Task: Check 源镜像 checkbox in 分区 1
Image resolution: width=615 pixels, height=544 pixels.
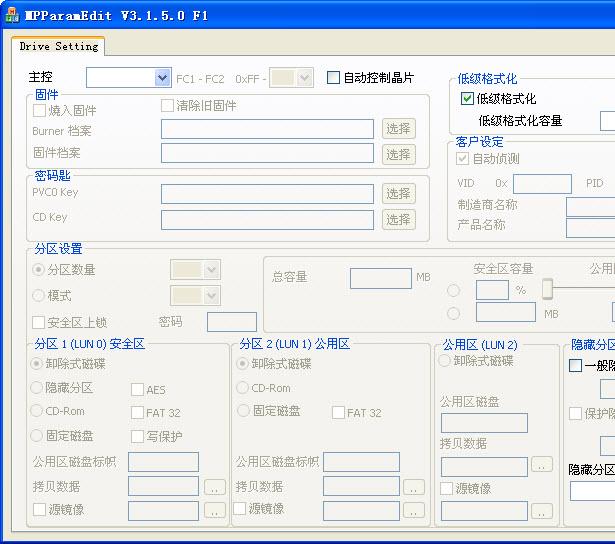Action: click(39, 509)
